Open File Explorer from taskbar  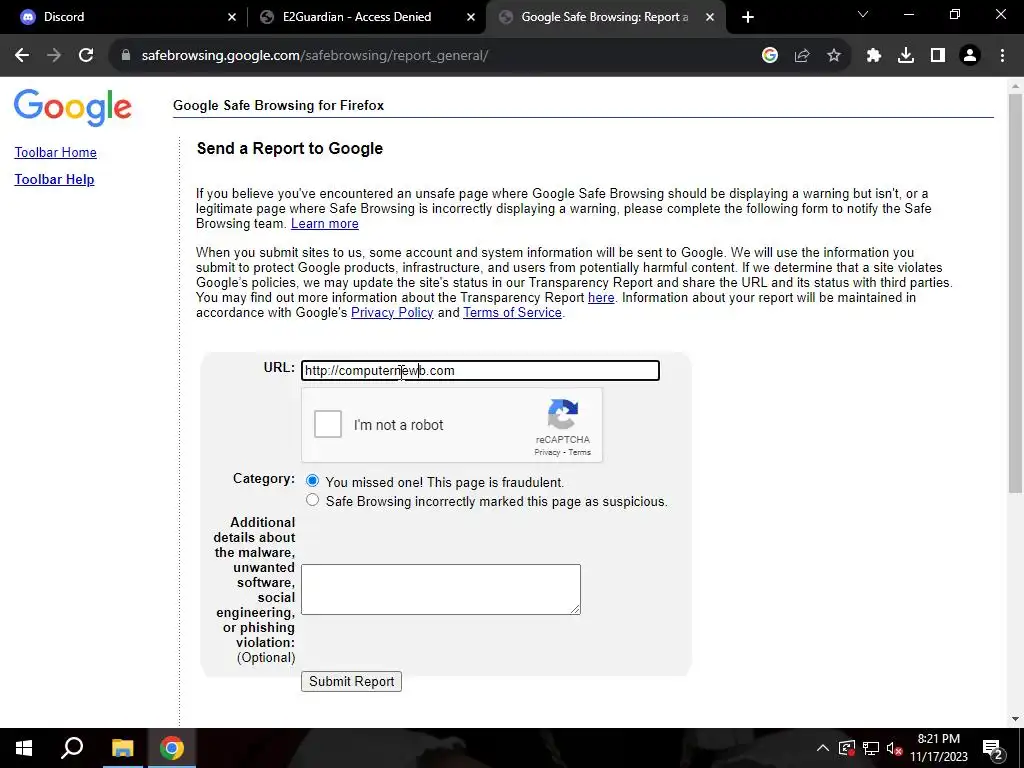click(x=122, y=748)
